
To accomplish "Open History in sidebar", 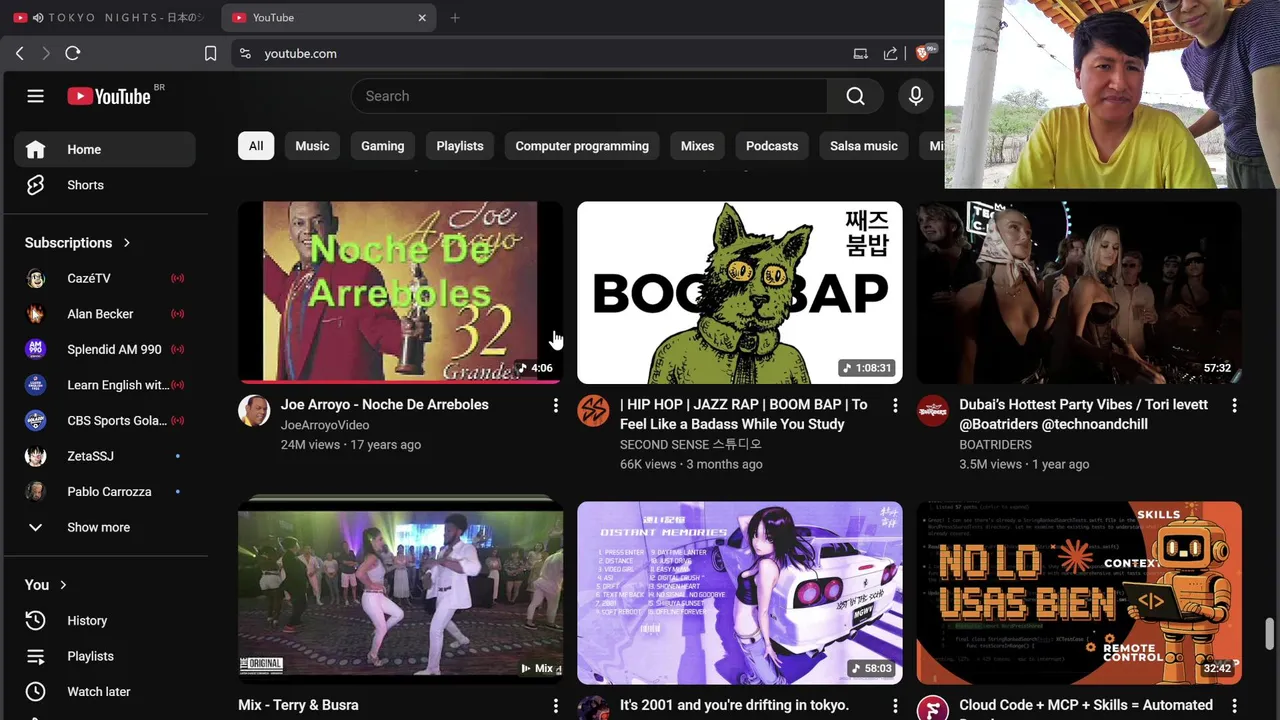I will tap(105, 621).
